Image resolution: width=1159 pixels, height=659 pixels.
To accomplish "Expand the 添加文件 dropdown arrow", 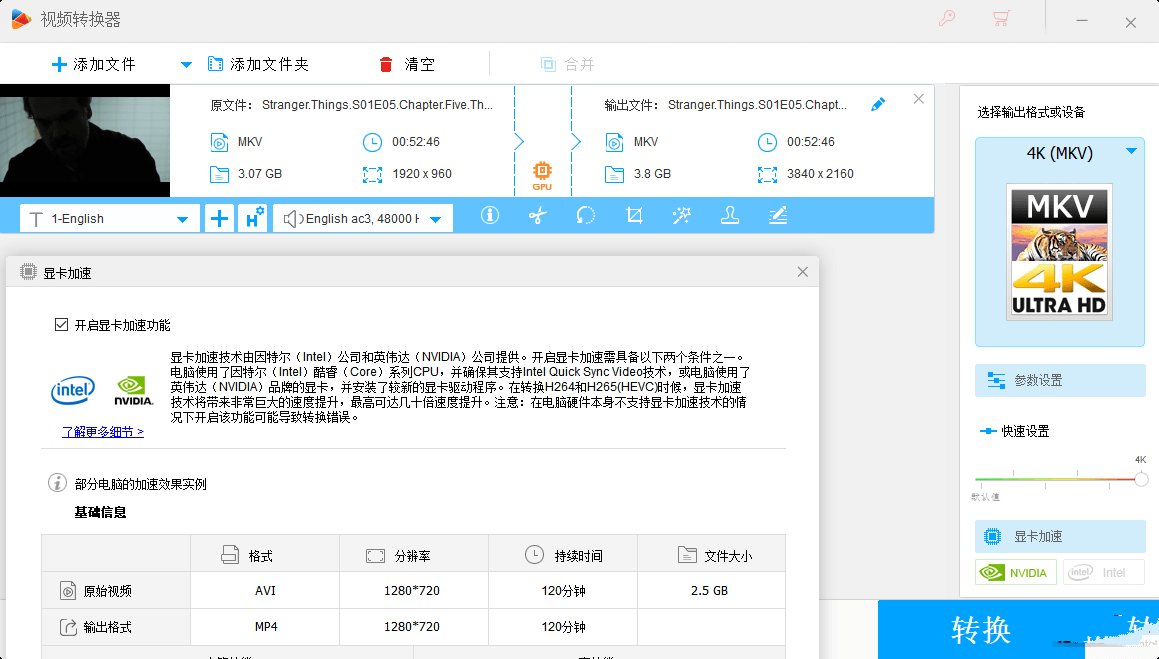I will coord(185,63).
